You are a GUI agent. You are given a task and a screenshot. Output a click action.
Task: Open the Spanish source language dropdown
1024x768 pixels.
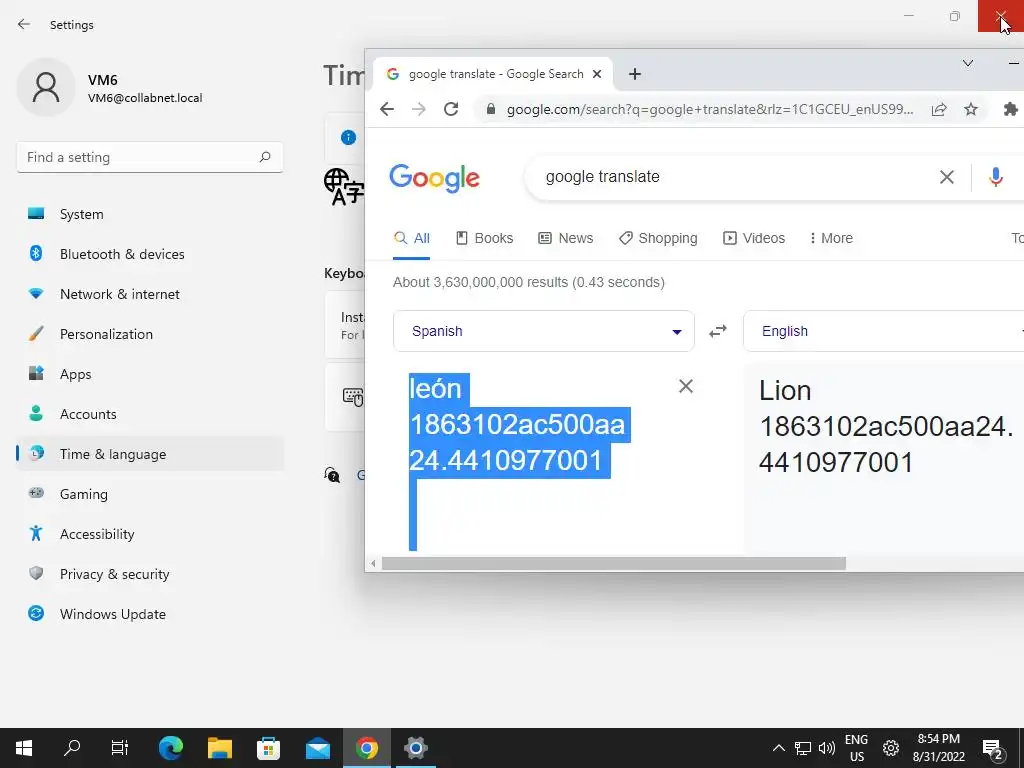(x=543, y=331)
